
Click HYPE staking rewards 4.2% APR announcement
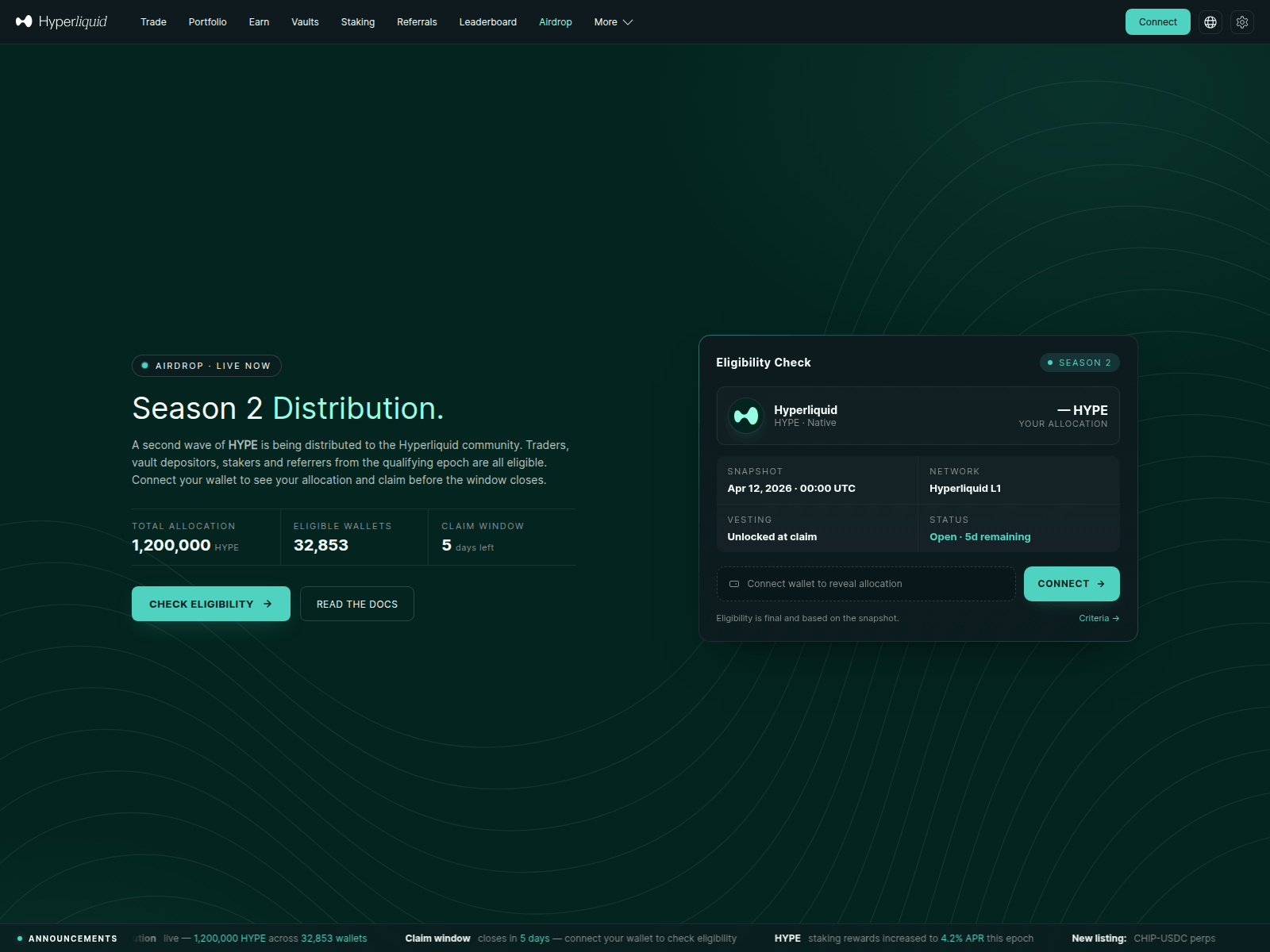[904, 939]
